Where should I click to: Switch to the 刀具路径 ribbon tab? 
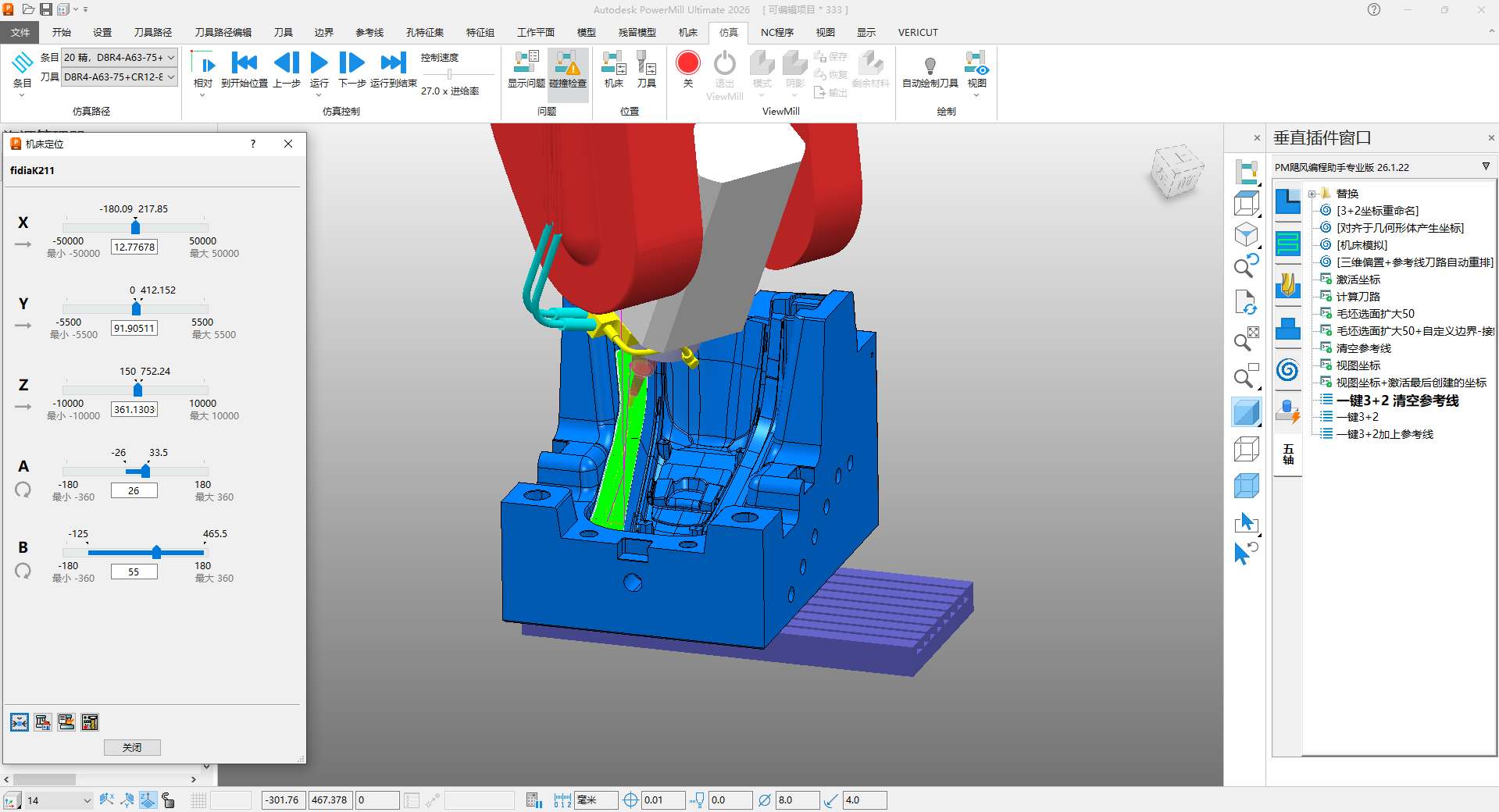(152, 33)
